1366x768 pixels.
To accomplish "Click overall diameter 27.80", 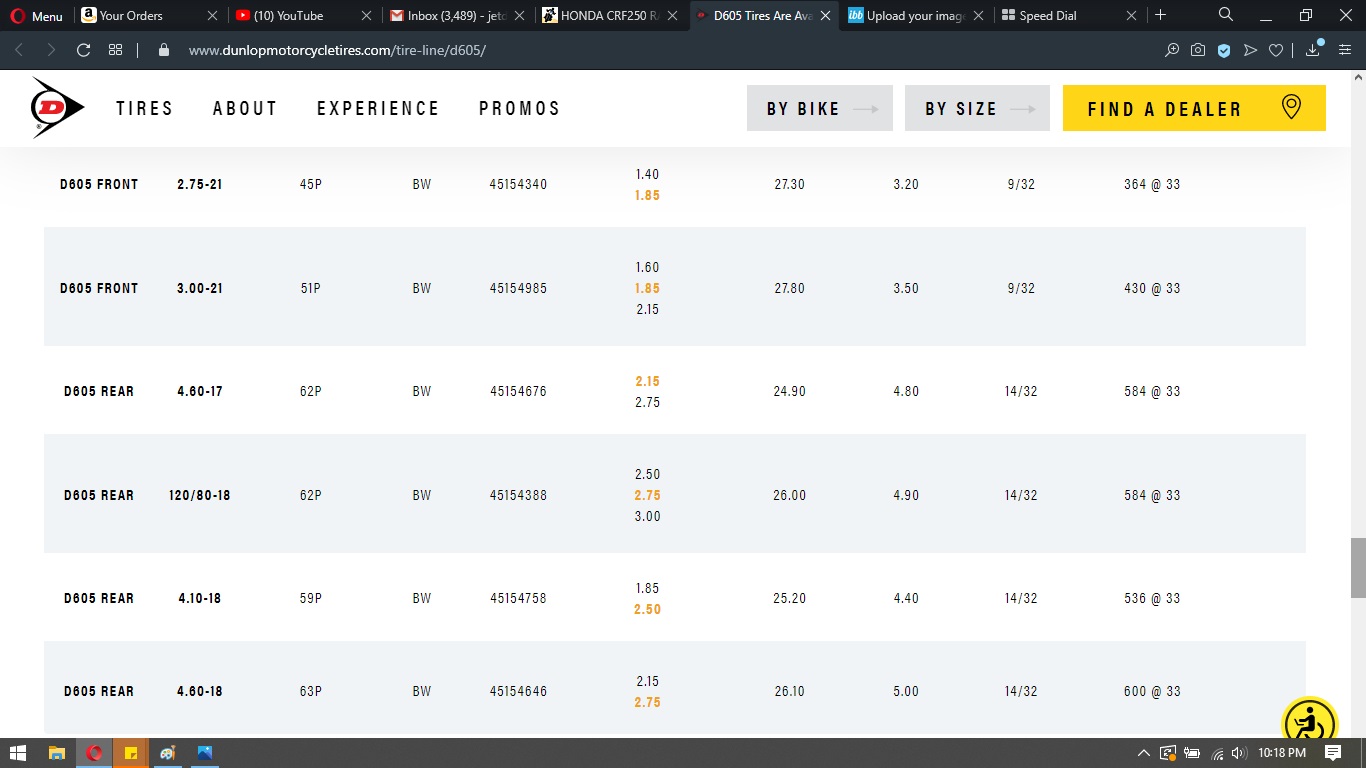I will [790, 288].
